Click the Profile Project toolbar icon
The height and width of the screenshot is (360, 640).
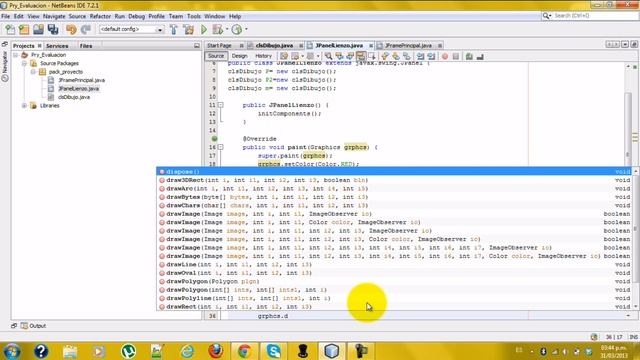pos(237,29)
